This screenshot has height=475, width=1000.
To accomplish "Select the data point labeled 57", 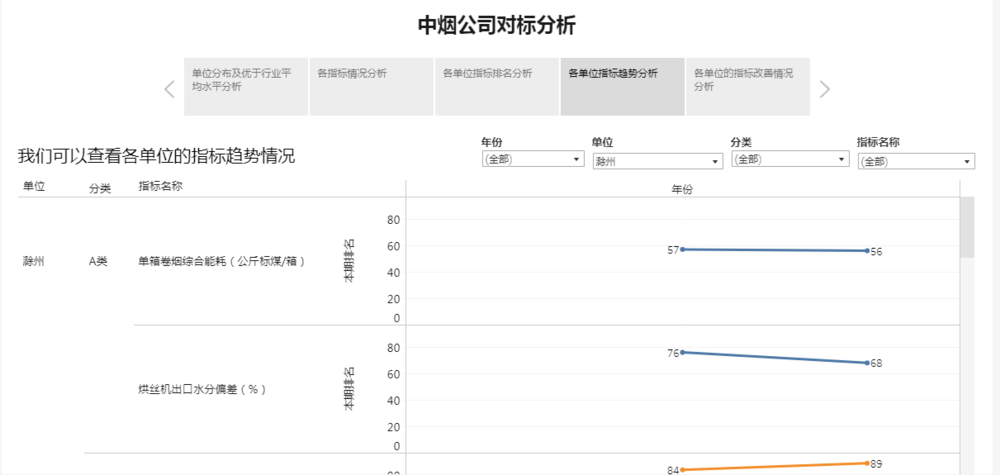I will pos(682,249).
